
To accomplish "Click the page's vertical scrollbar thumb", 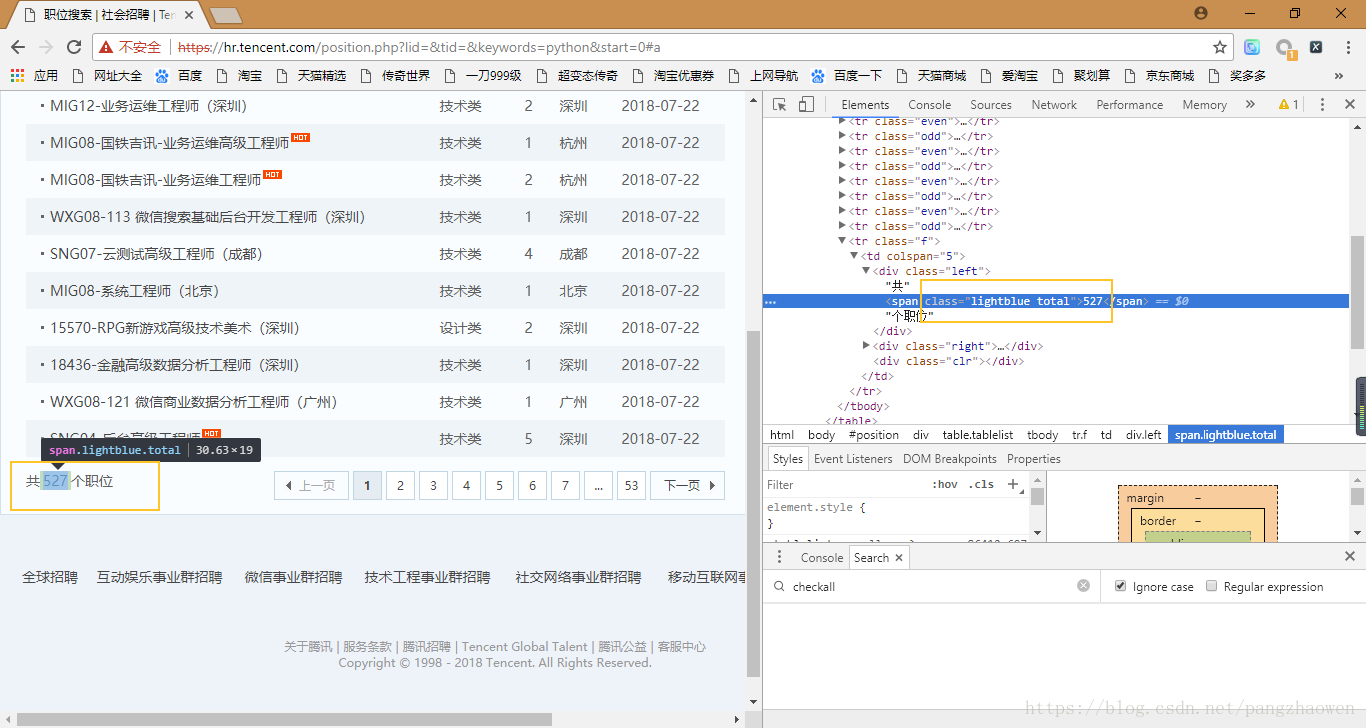I will point(754,503).
